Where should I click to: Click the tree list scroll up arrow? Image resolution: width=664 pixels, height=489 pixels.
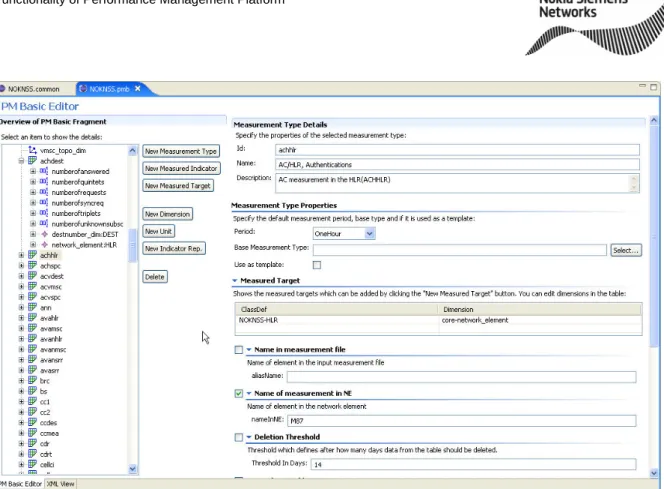(133, 151)
